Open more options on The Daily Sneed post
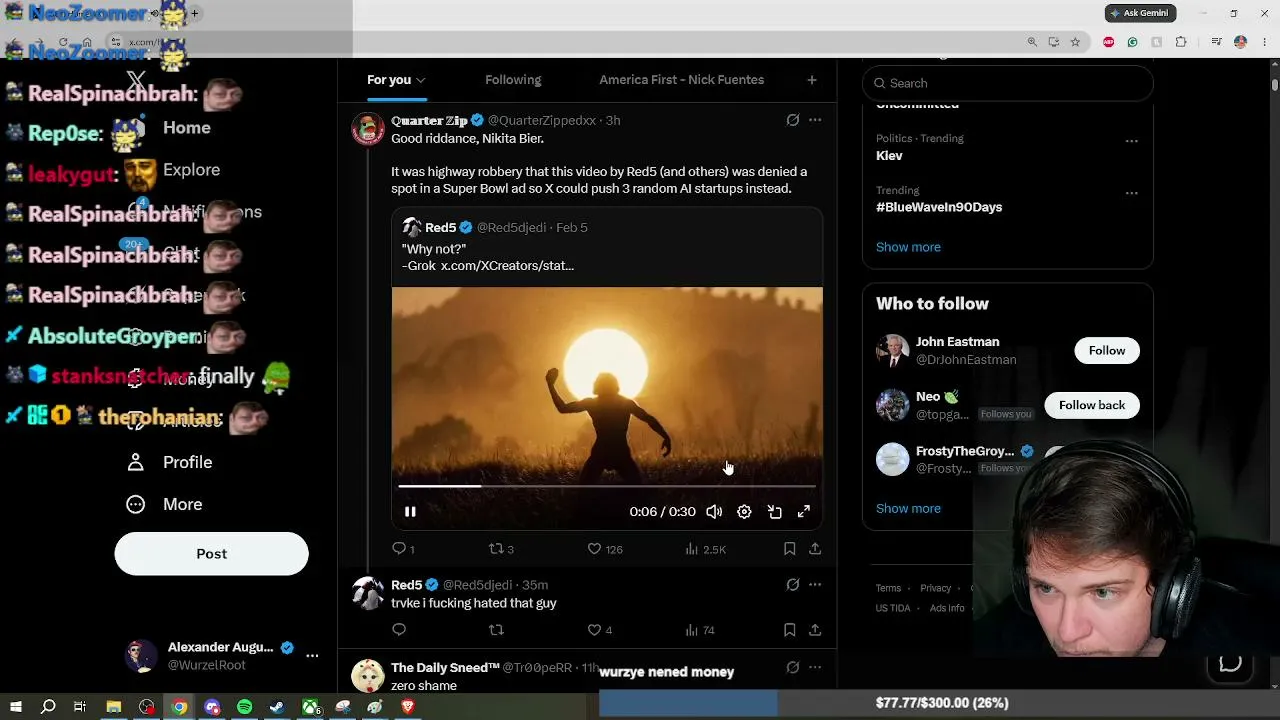Image resolution: width=1280 pixels, height=720 pixels. 815,667
